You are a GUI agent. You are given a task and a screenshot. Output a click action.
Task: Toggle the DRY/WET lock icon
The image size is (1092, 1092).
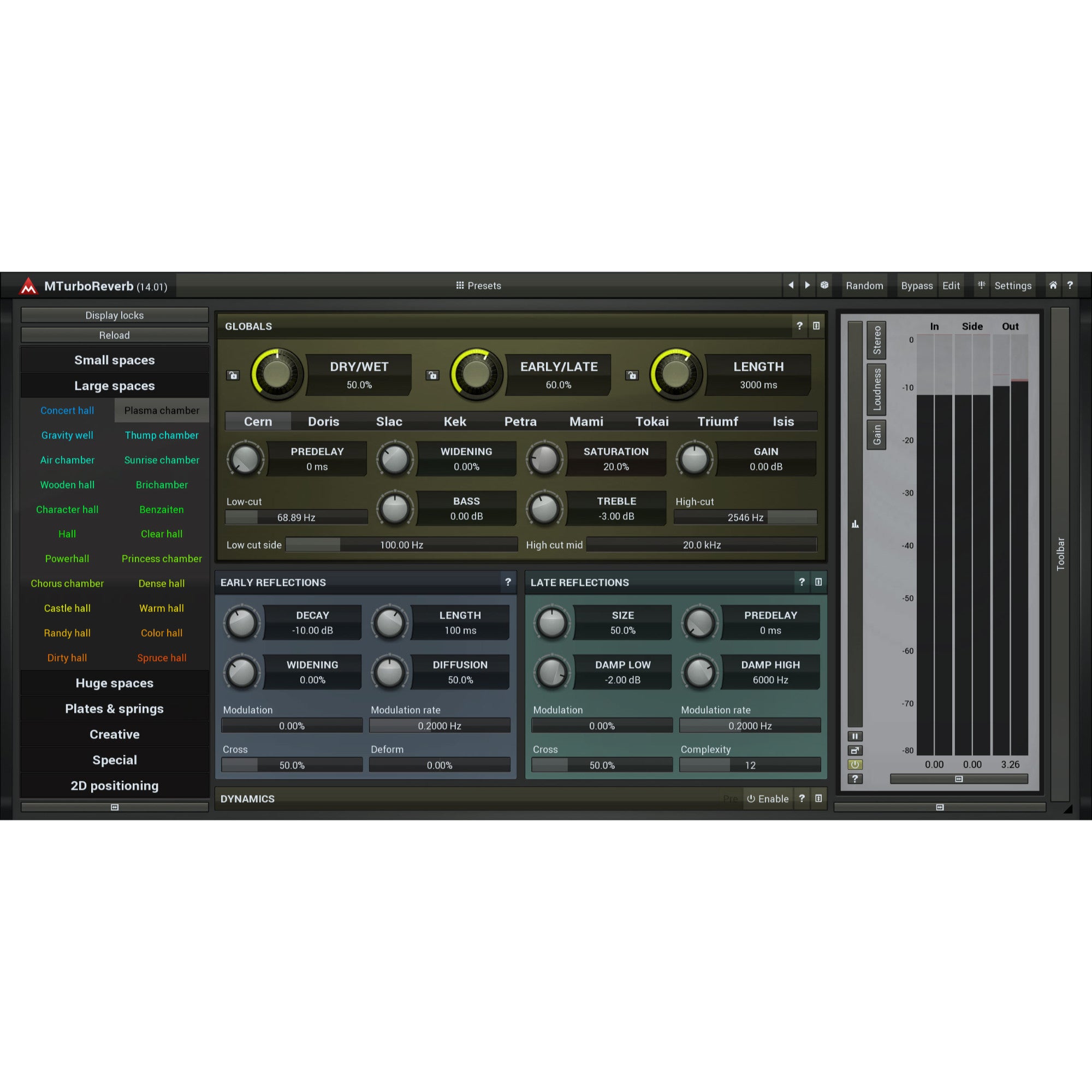click(233, 375)
